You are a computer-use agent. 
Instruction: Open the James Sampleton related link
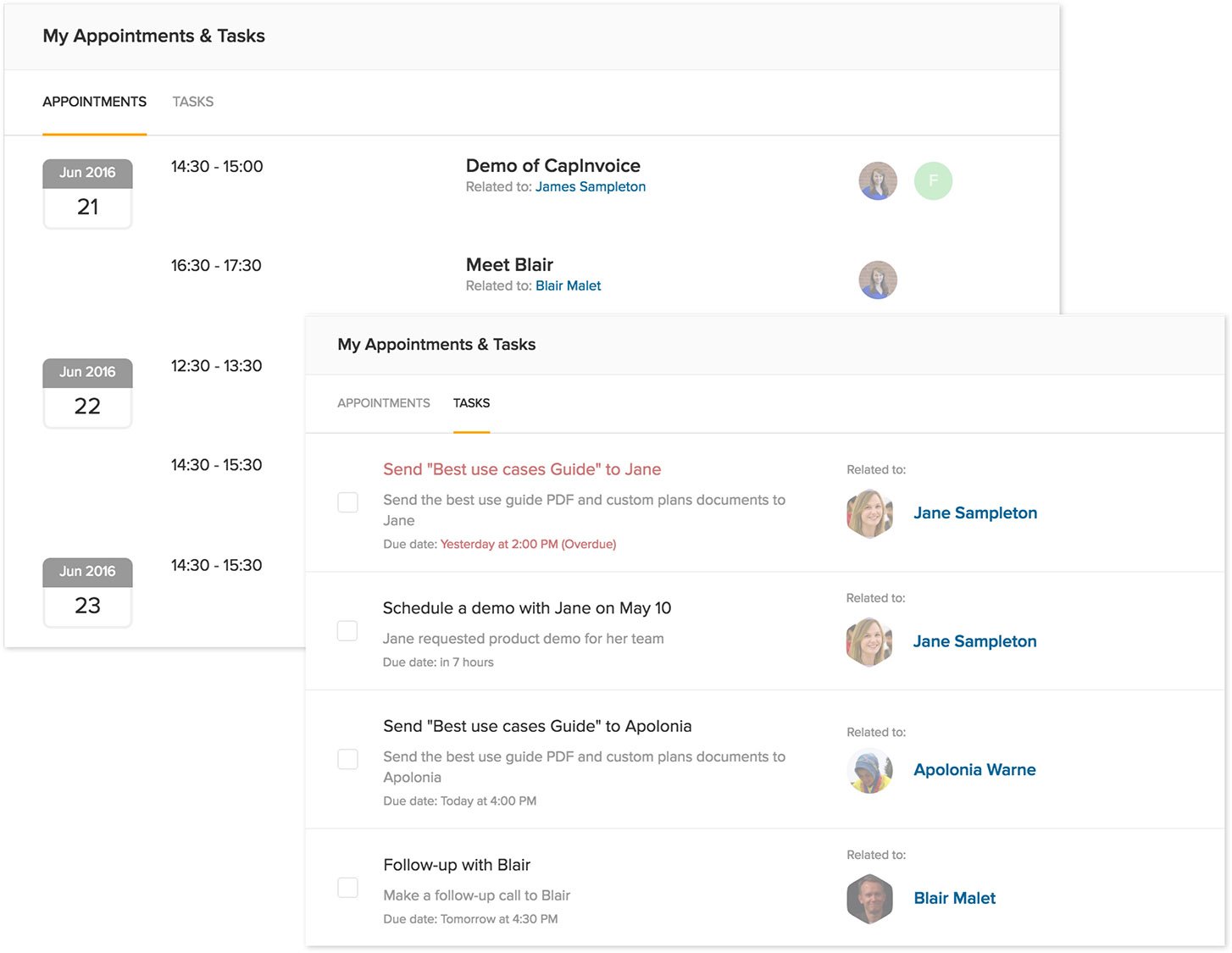(x=590, y=187)
